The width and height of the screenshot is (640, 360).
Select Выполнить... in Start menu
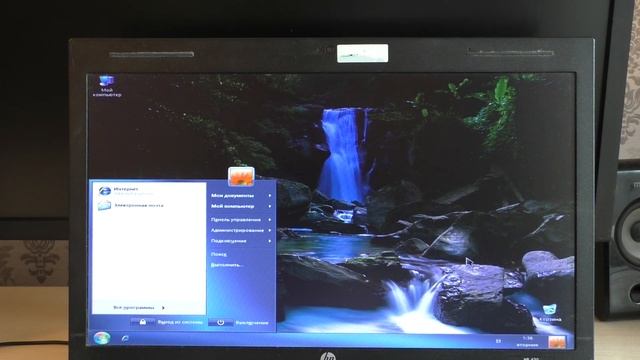[x=227, y=265]
